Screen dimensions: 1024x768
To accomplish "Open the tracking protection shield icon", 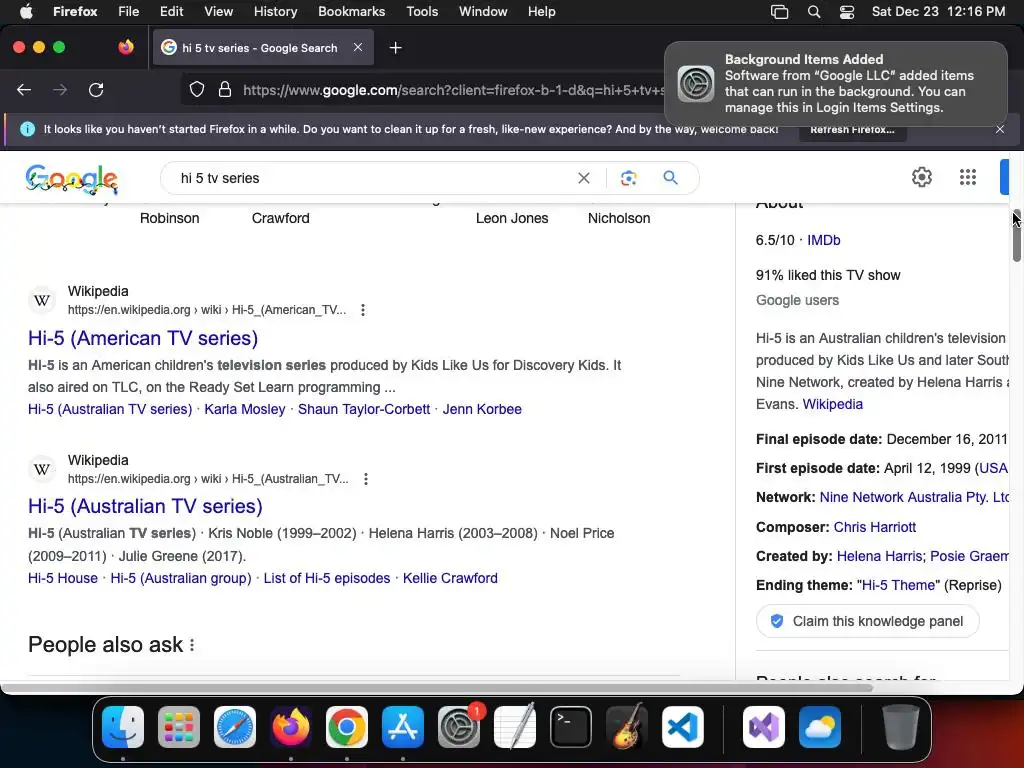I will 197,89.
